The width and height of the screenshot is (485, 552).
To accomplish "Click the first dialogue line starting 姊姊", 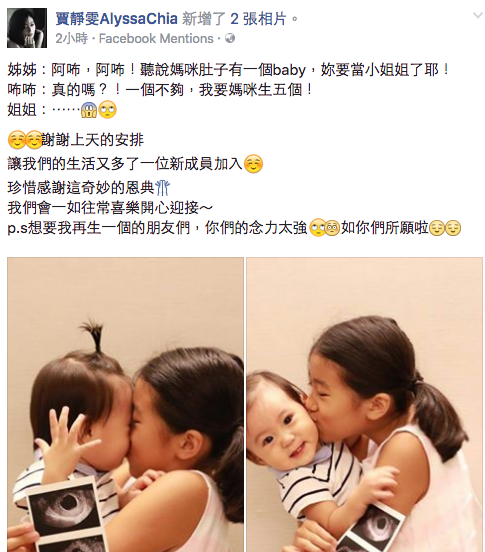I will [x=228, y=70].
